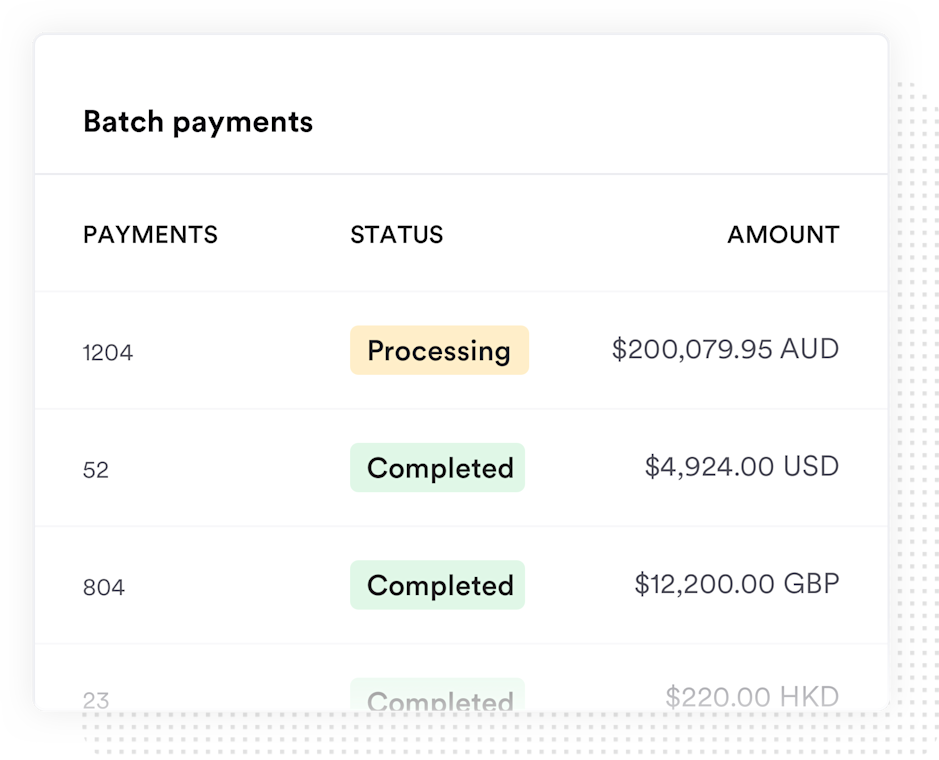Open the batch with 804 payments
939x760 pixels.
coord(104,587)
